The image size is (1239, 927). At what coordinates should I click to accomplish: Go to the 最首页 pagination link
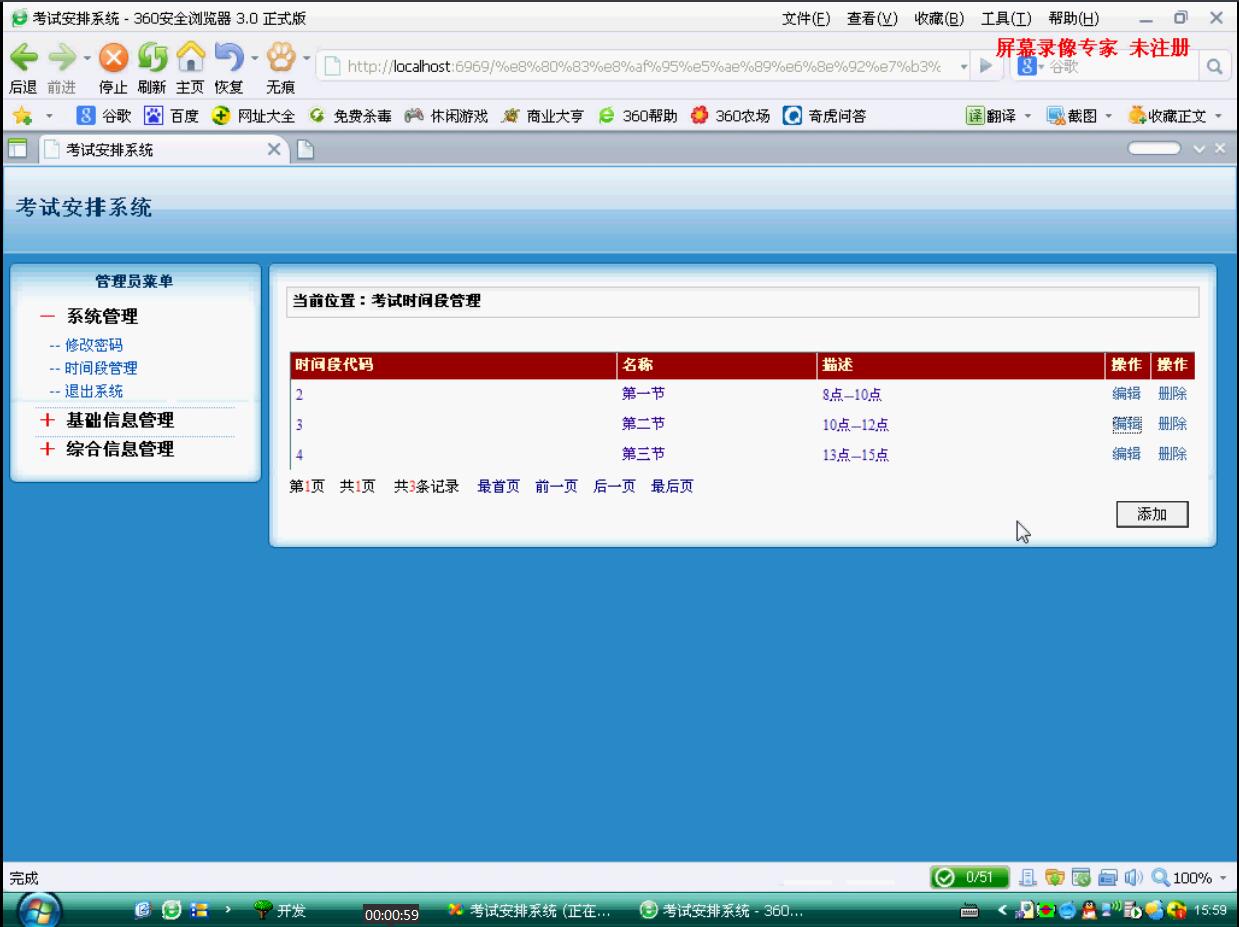499,487
